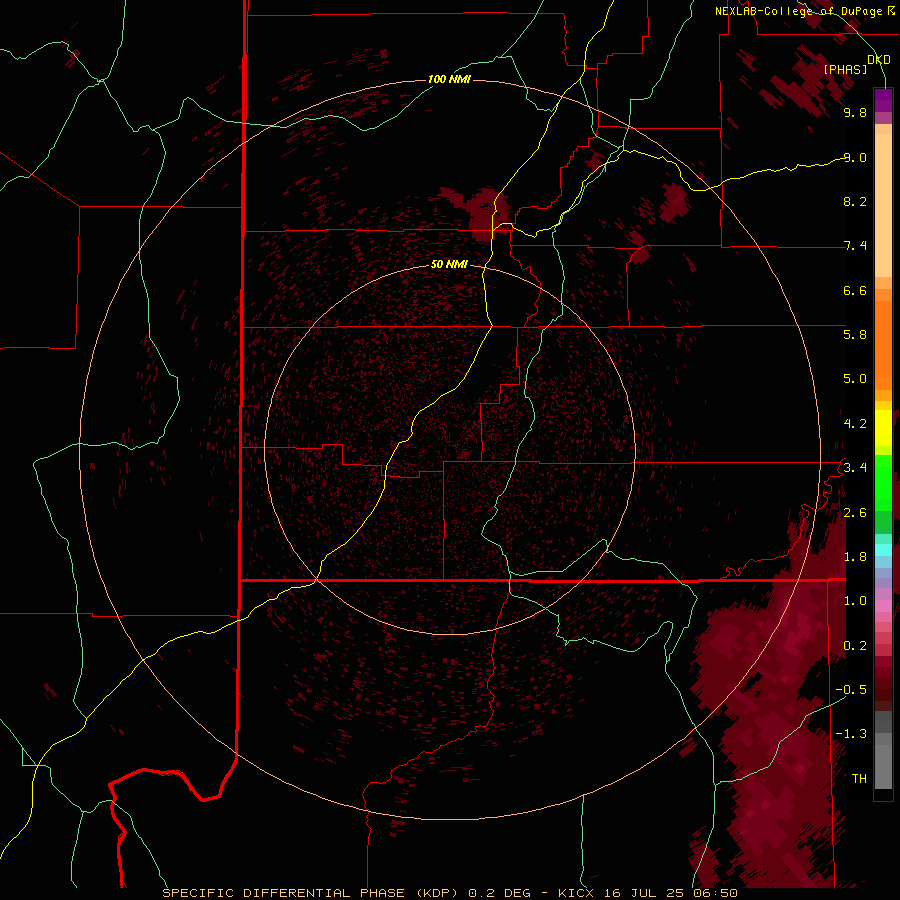Image resolution: width=900 pixels, height=900 pixels.
Task: Click the -1.3 scale value
Action: pyautogui.click(x=851, y=734)
